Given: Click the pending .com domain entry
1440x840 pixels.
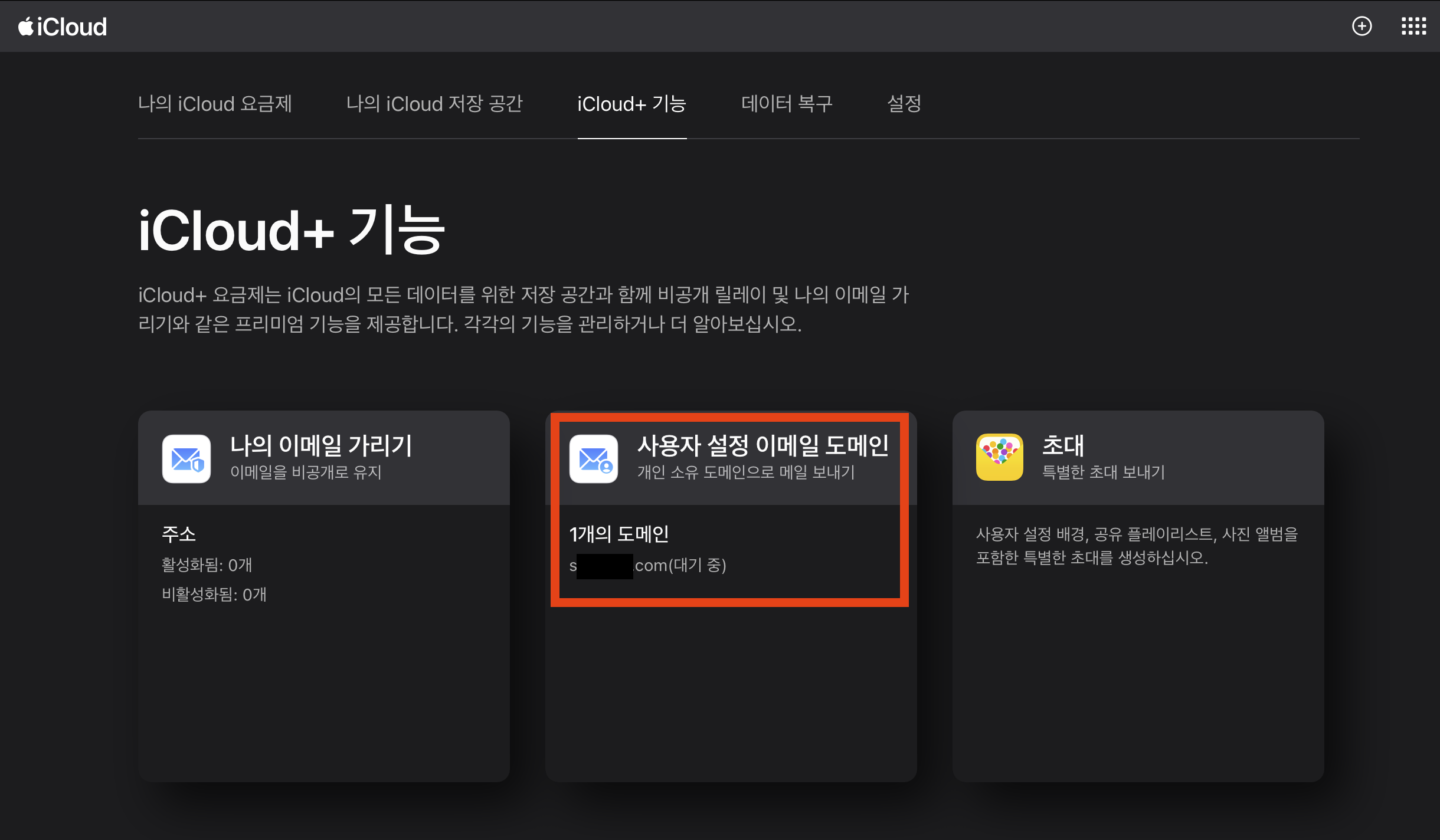Looking at the screenshot, I should [648, 566].
